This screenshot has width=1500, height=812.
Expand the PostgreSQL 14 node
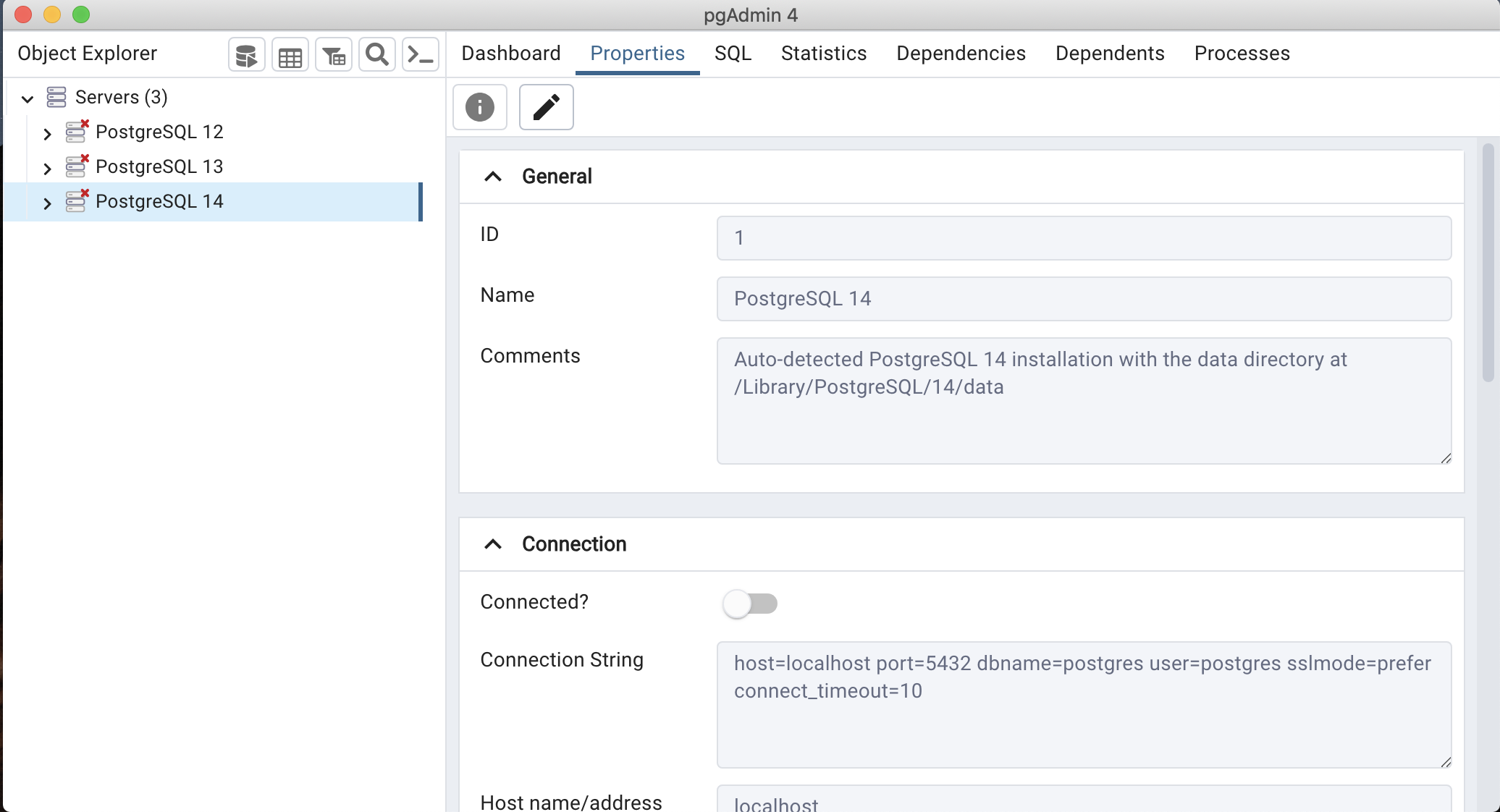47,203
